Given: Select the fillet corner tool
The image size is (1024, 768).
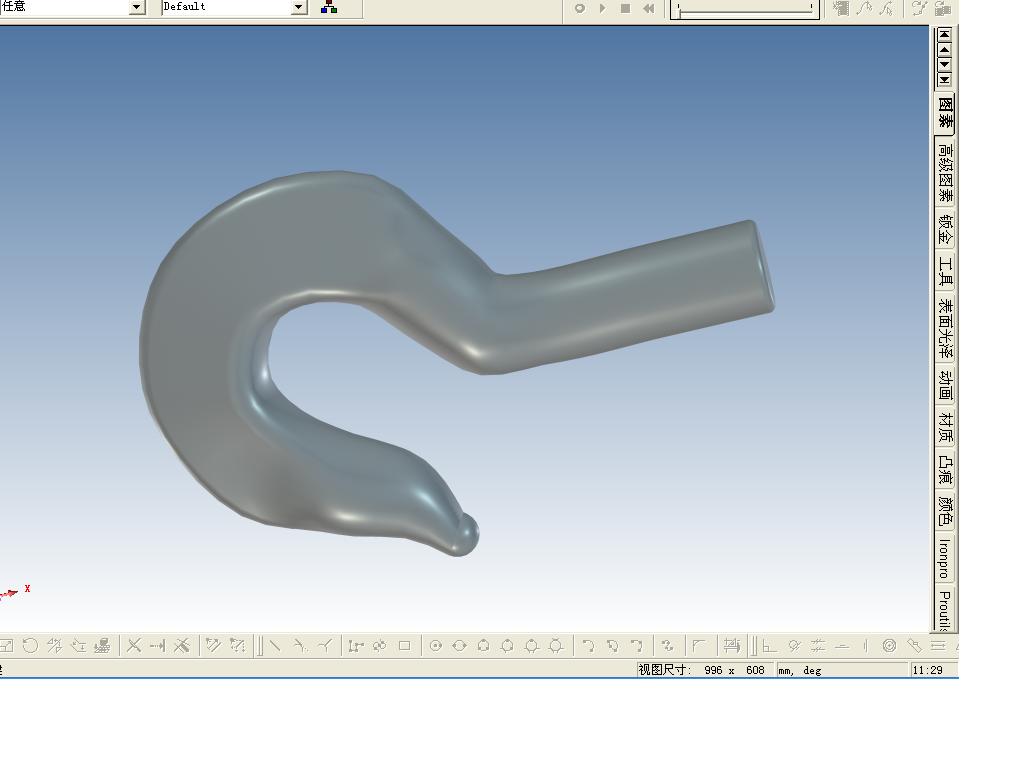Looking at the screenshot, I should (699, 646).
